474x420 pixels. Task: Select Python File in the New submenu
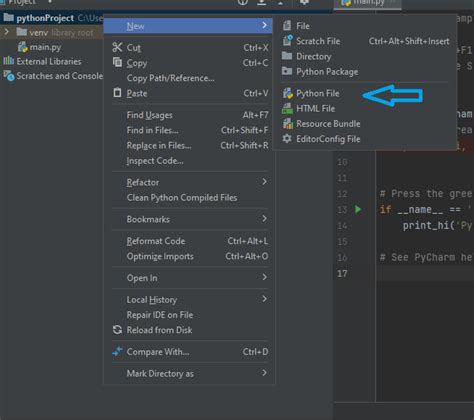[364, 93]
